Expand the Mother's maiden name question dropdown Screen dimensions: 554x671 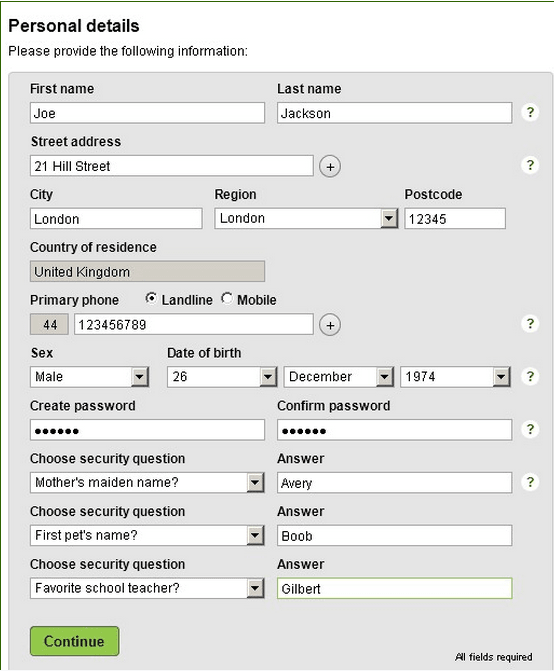pyautogui.click(x=147, y=483)
